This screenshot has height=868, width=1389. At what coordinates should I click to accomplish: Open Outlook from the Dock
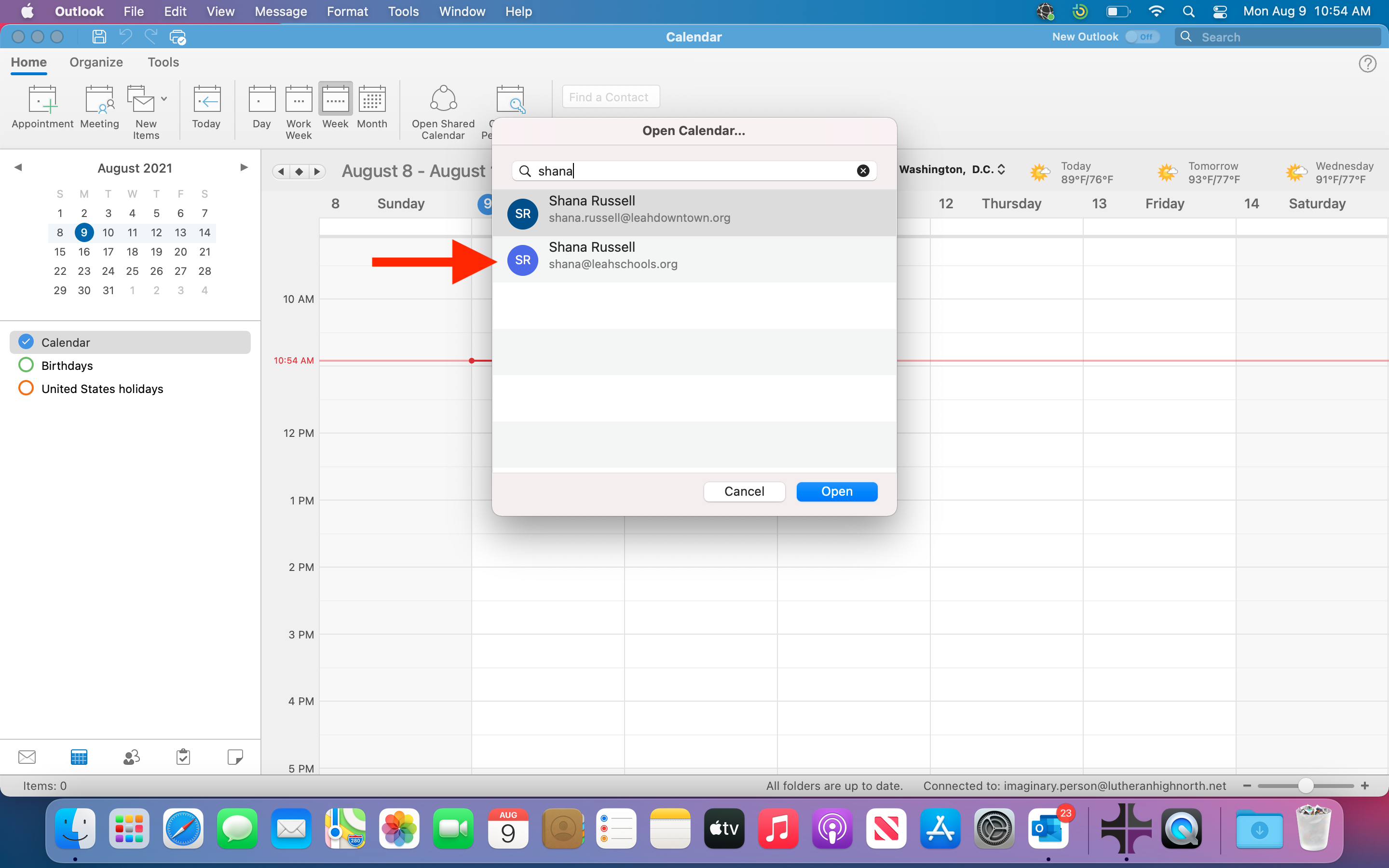click(1048, 828)
